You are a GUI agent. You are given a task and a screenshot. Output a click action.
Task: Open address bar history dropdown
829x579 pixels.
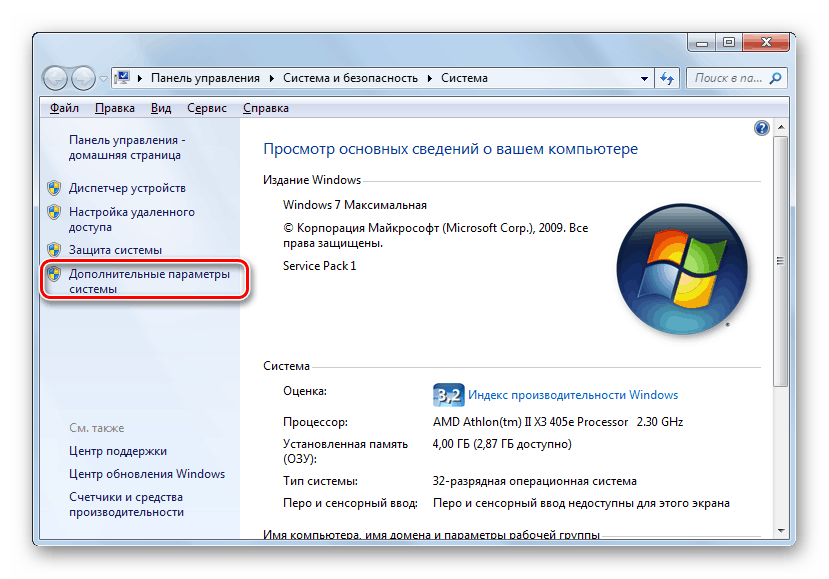point(644,79)
